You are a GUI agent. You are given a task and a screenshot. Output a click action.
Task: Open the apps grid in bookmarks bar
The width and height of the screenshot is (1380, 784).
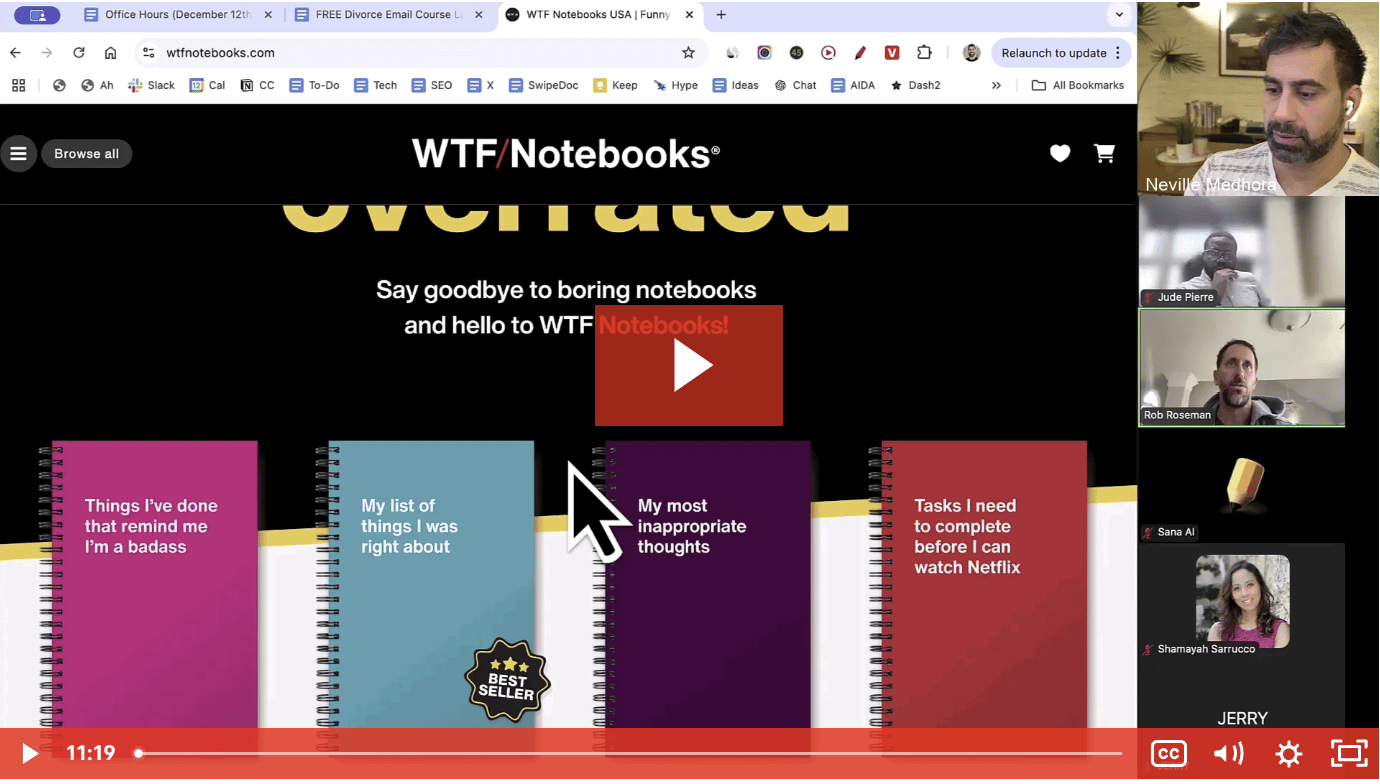point(18,85)
